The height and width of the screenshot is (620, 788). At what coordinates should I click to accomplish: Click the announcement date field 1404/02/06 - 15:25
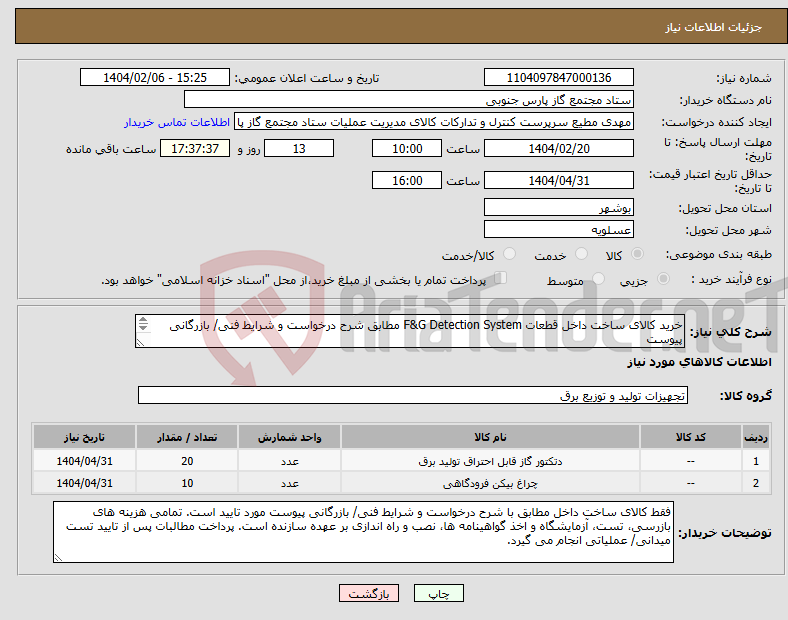point(155,78)
